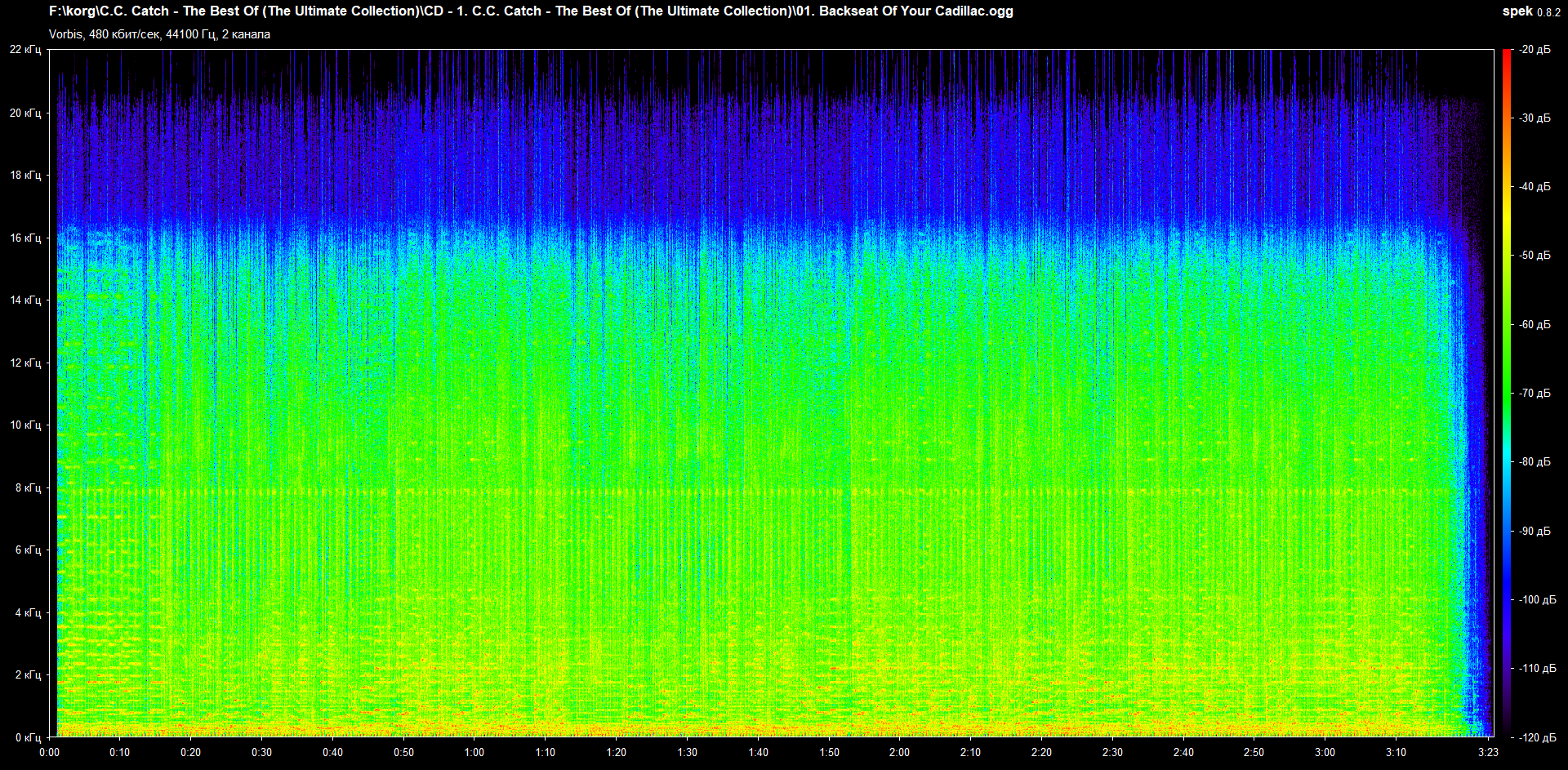Click the 22 кГц frequency axis label

pos(25,50)
